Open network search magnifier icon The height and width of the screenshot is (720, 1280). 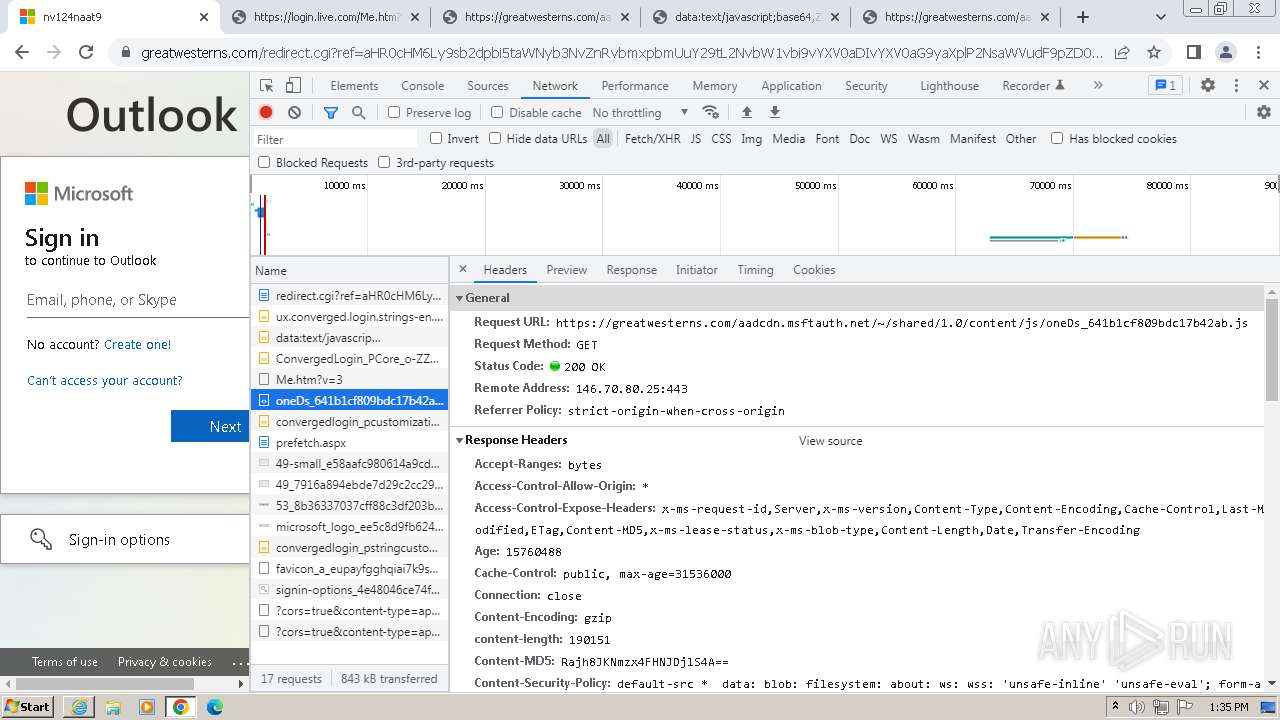coord(359,113)
